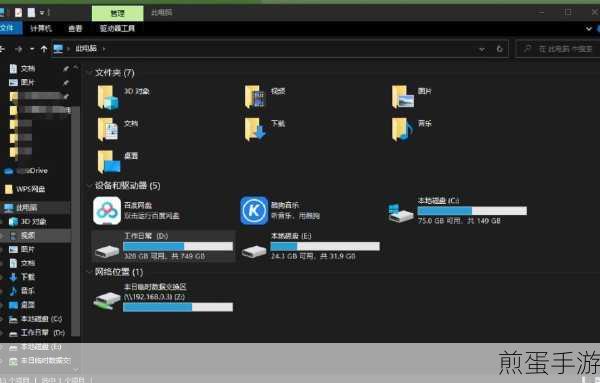
Task: Open the 音乐 folder in the folder grid
Action: pos(403,129)
